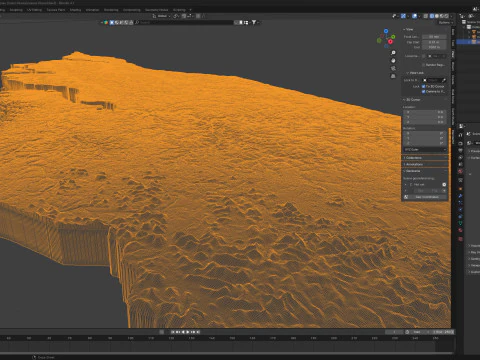The width and height of the screenshot is (480, 360).
Task: Open Render properties tab icon
Action: 460,143
